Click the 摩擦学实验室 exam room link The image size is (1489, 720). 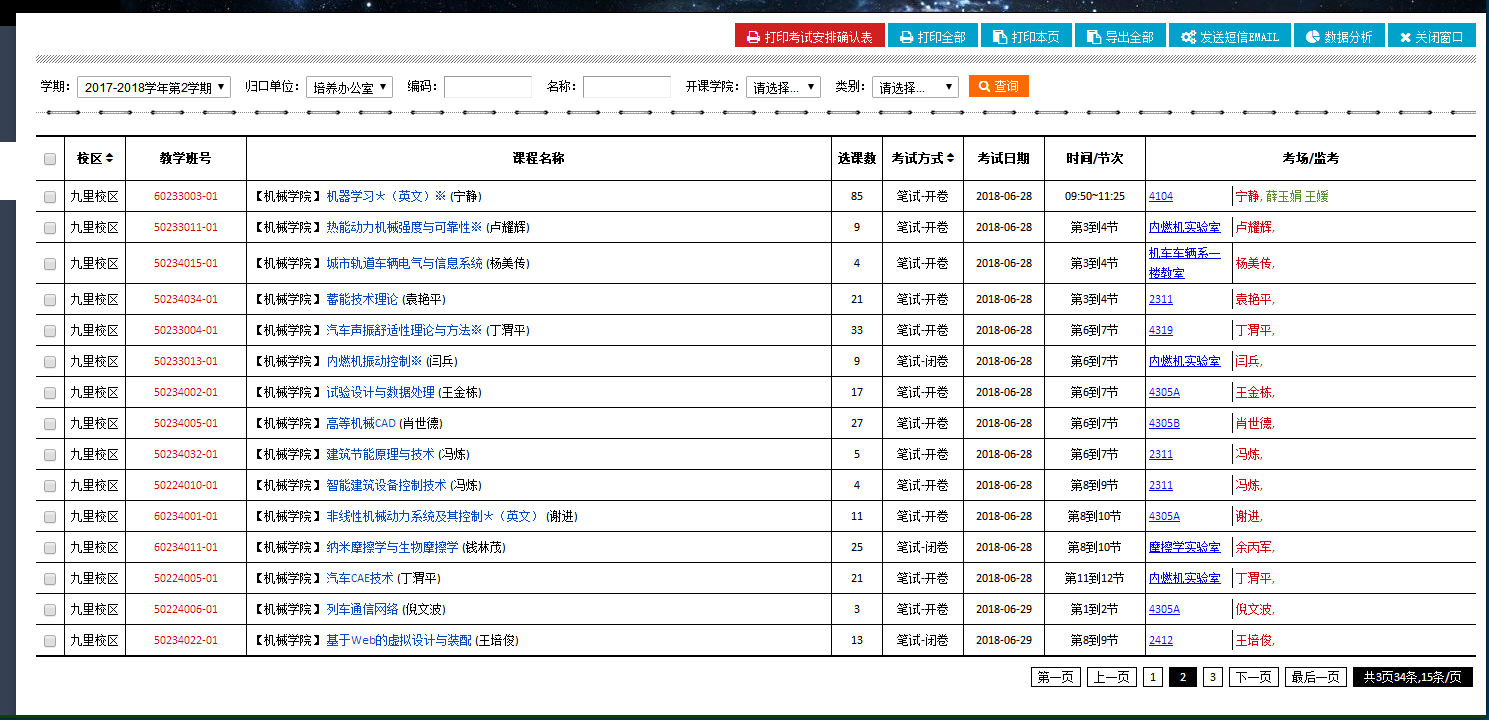(x=1184, y=547)
